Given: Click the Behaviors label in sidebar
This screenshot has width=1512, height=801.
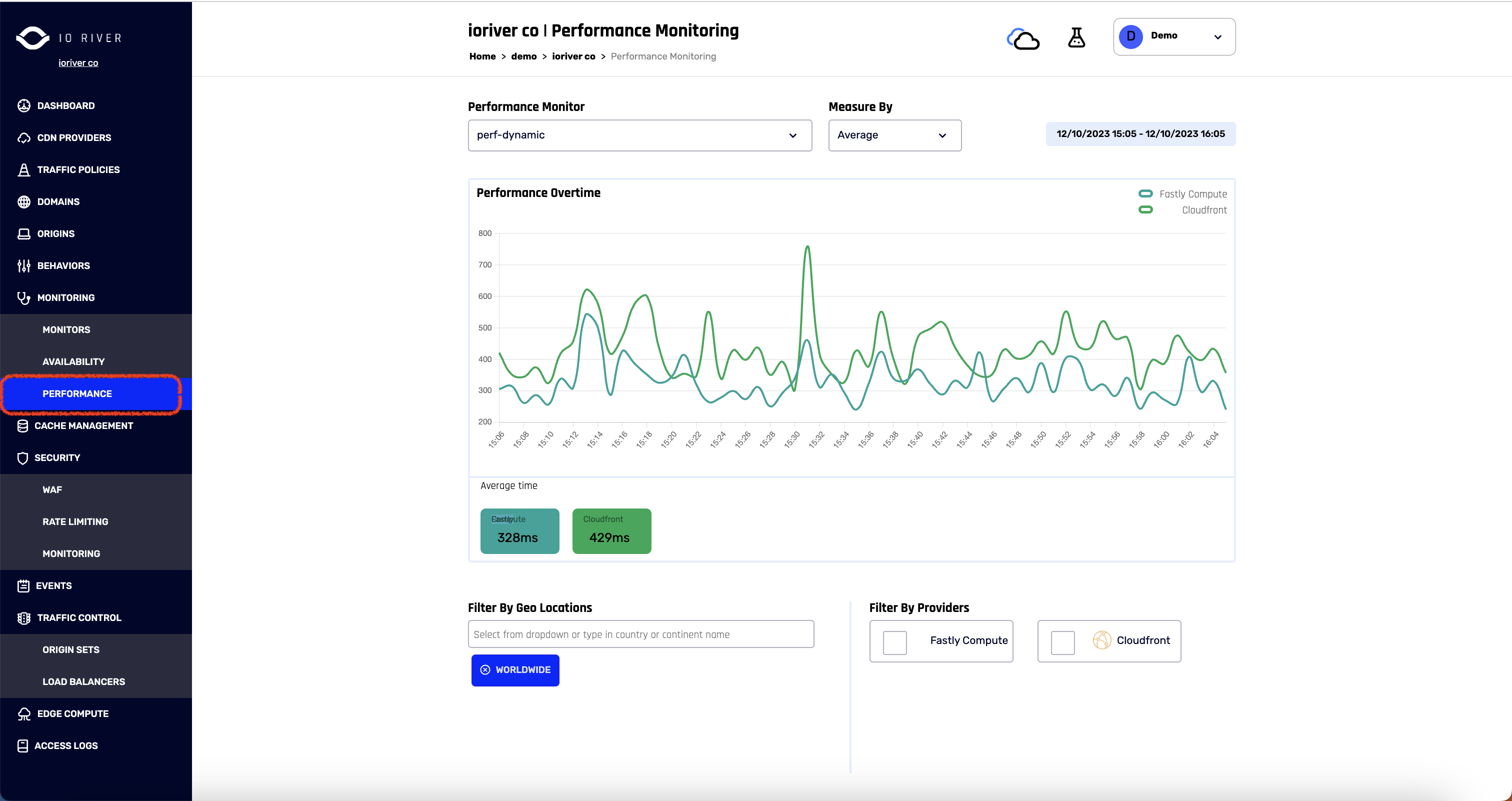Looking at the screenshot, I should [63, 266].
